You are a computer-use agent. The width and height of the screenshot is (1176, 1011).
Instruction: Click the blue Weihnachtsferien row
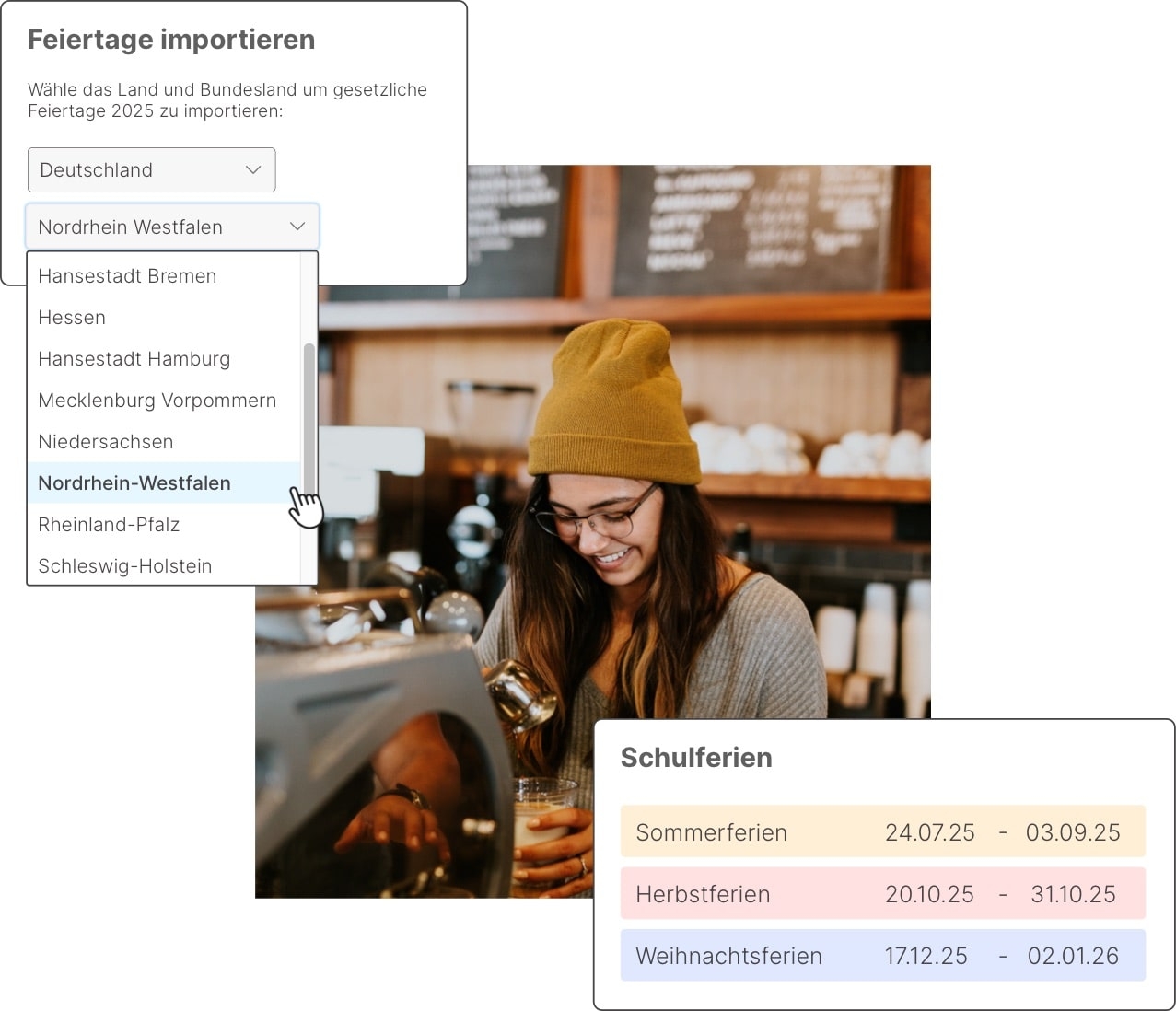(x=881, y=955)
